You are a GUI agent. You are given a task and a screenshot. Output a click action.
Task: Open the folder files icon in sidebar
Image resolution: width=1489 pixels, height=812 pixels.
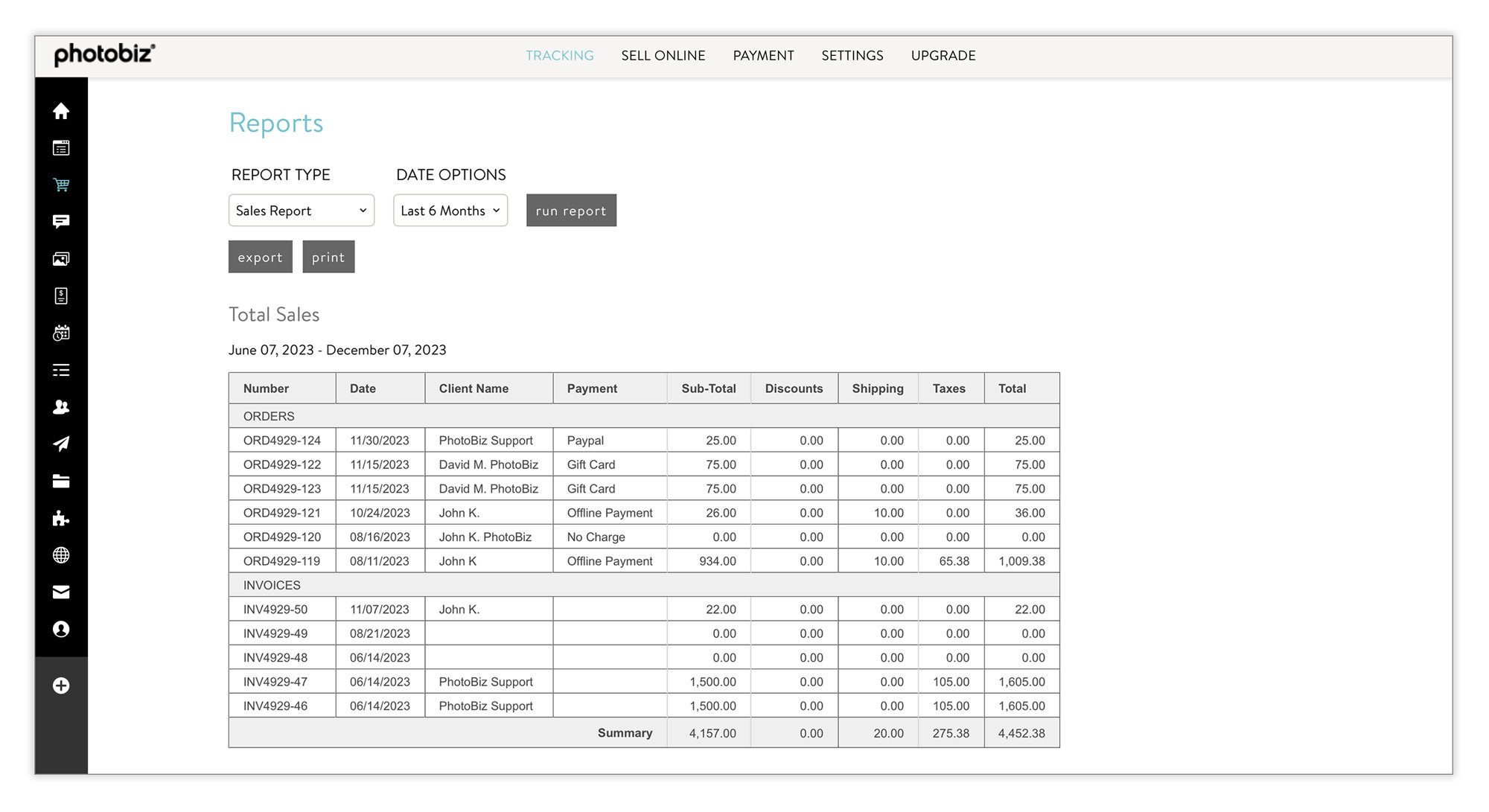pos(62,481)
